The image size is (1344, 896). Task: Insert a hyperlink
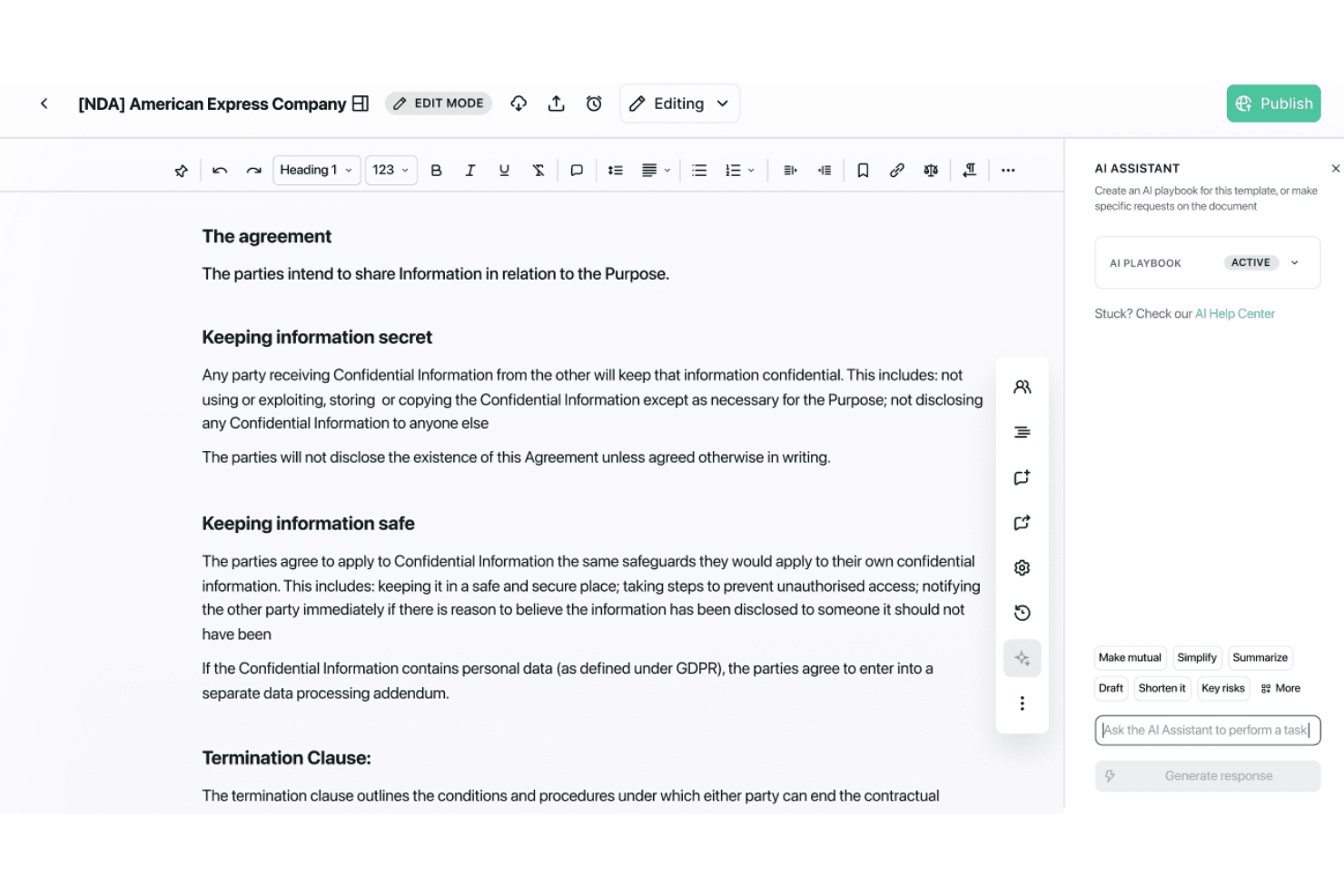897,170
